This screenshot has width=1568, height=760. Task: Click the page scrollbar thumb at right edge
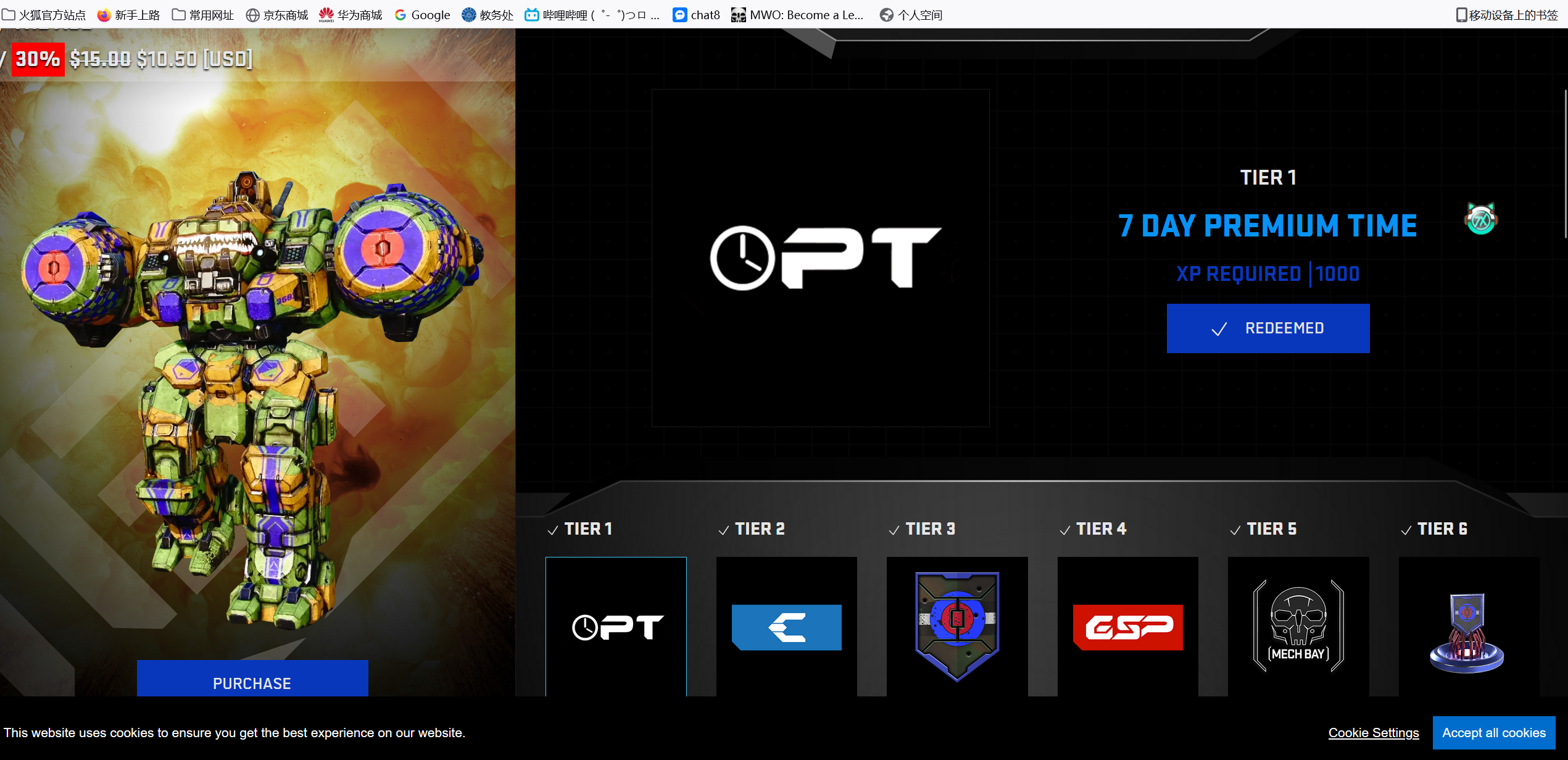1565,164
